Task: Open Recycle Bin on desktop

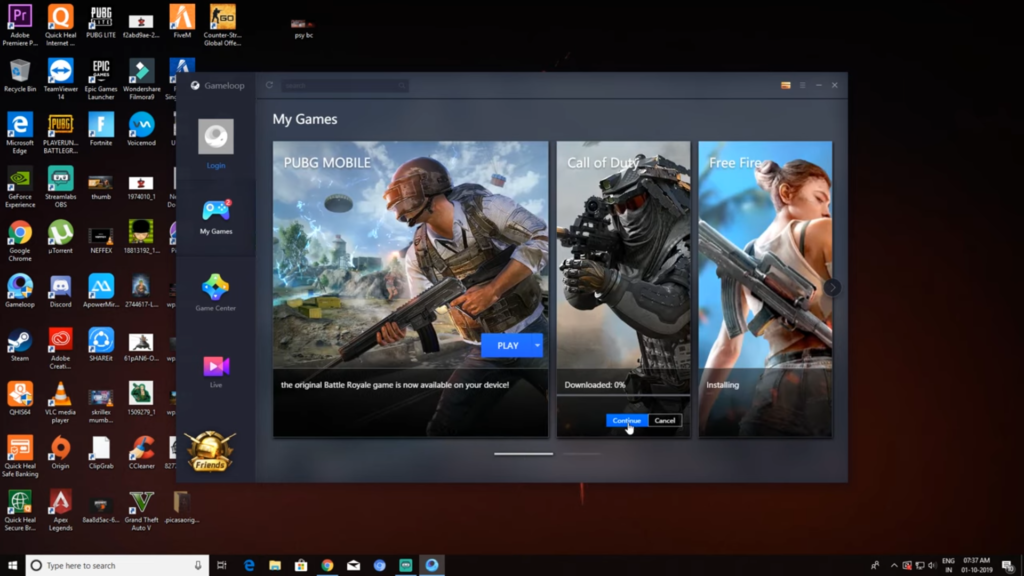Action: pos(20,76)
